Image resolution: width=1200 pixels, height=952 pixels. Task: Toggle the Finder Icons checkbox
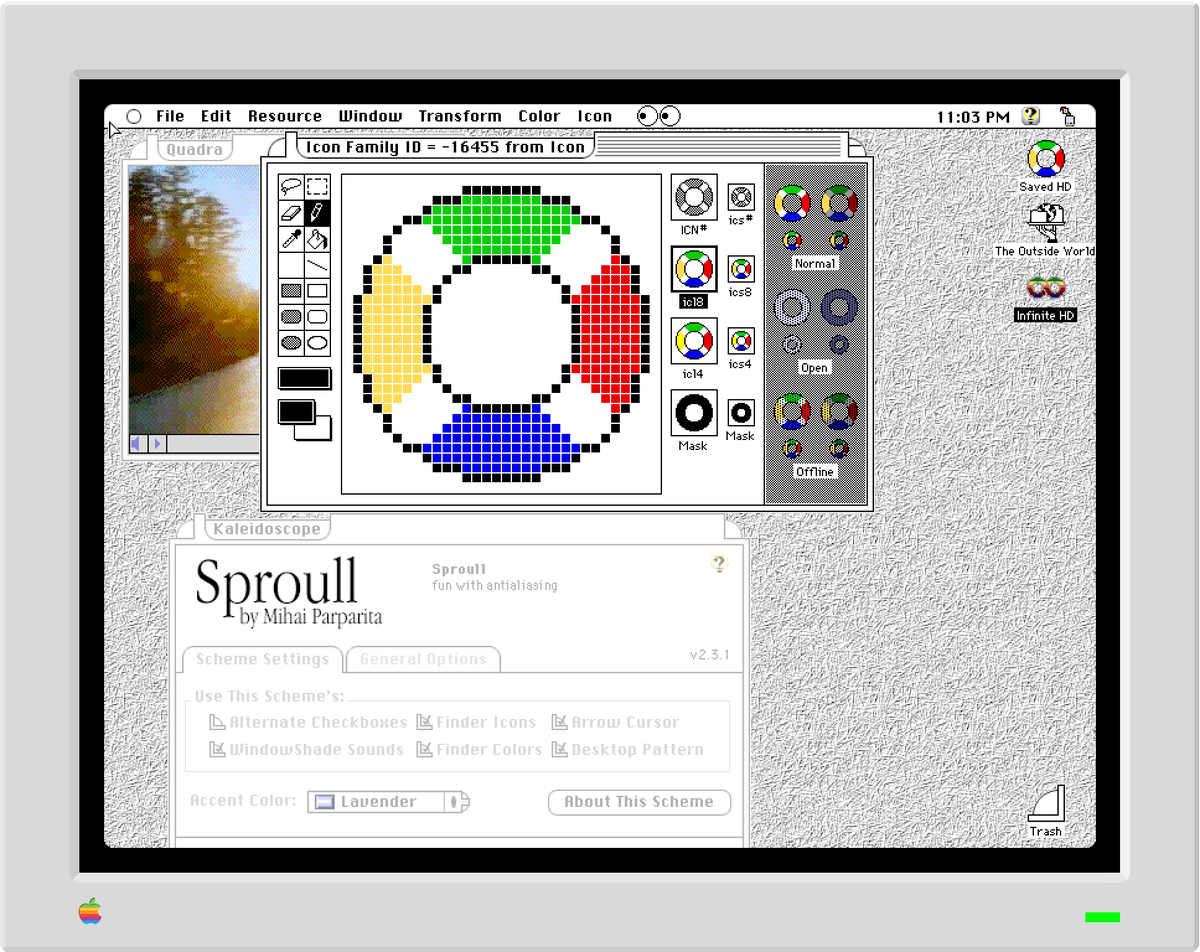tap(476, 722)
